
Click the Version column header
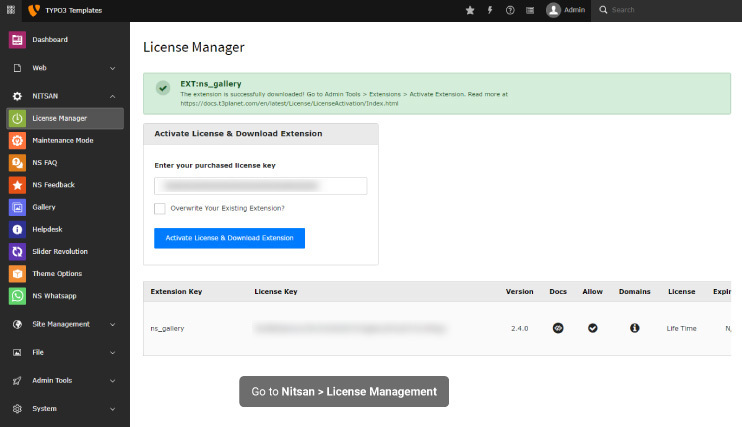pos(520,292)
